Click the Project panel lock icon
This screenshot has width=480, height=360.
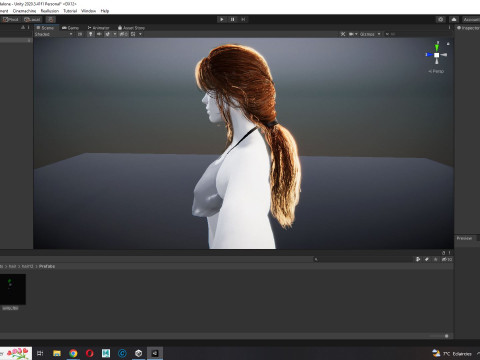444,253
